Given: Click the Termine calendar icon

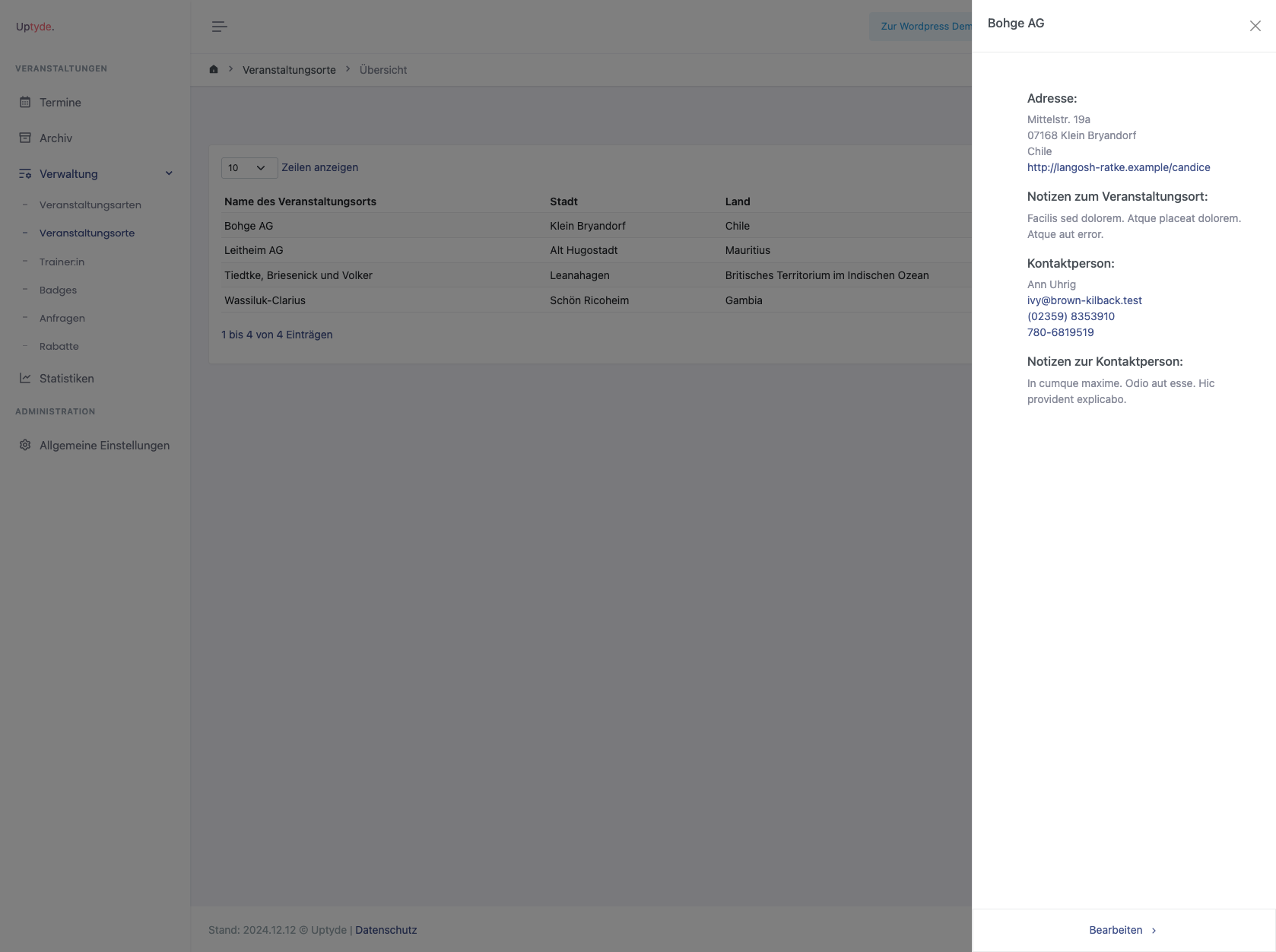Looking at the screenshot, I should [25, 103].
